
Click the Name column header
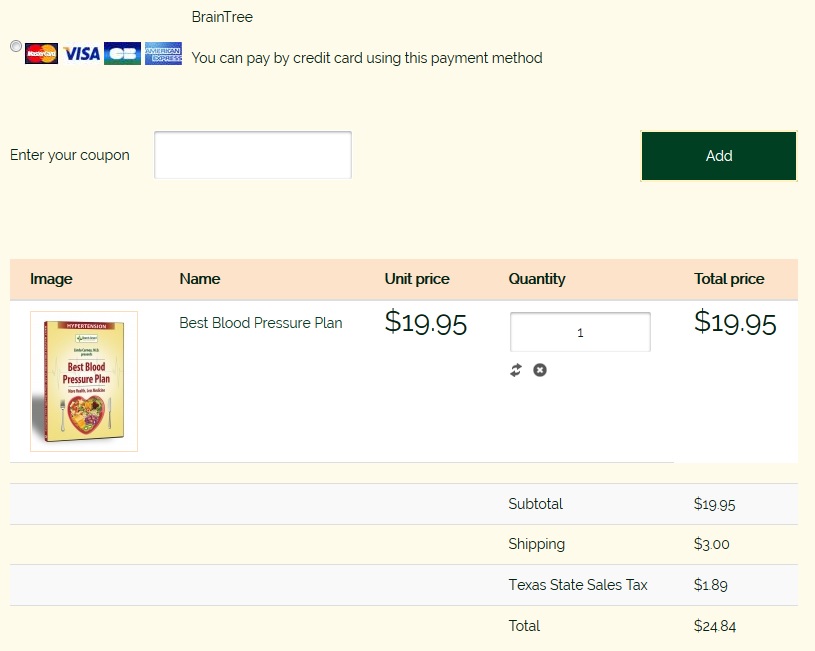[x=200, y=279]
